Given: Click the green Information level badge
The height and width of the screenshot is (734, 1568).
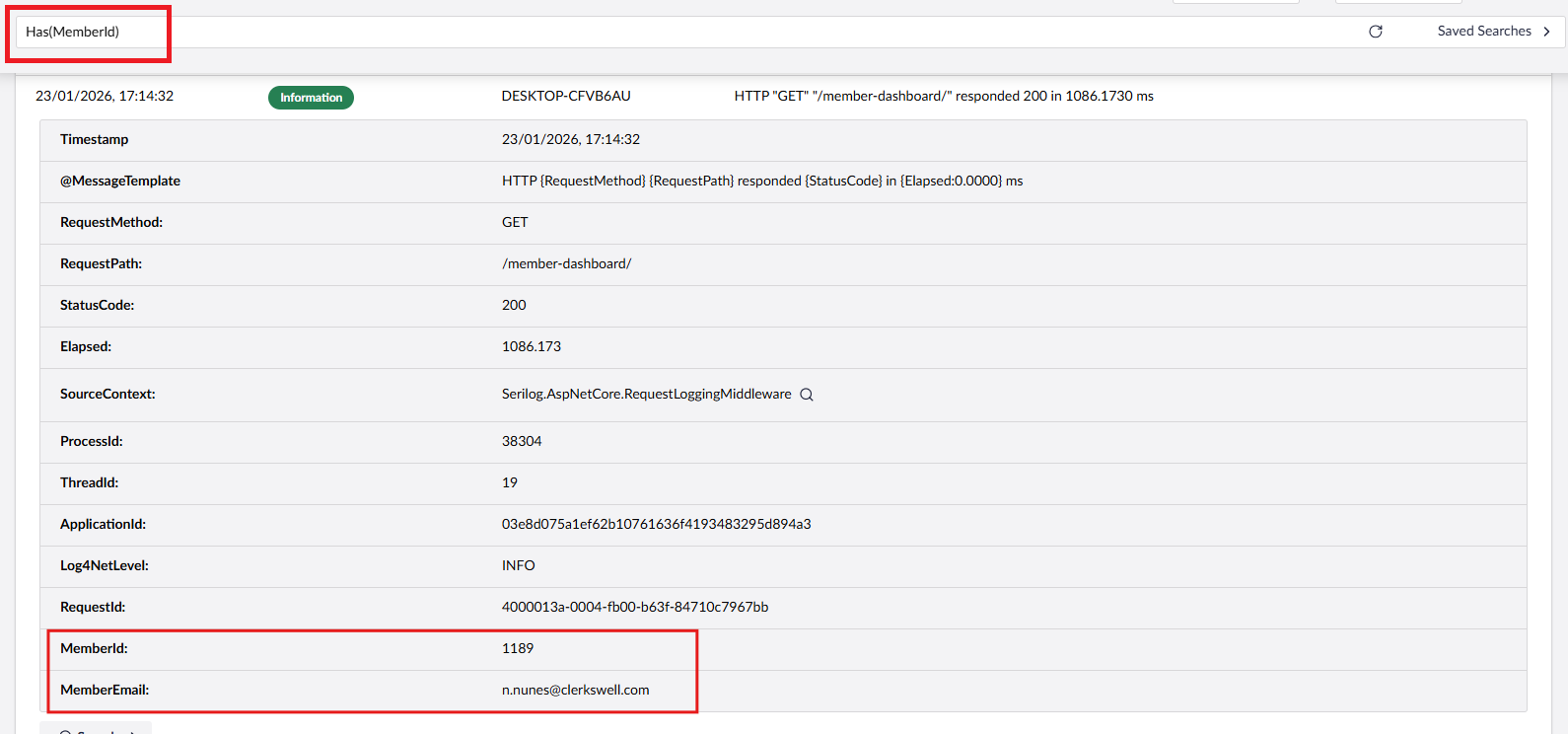Looking at the screenshot, I should [x=311, y=98].
